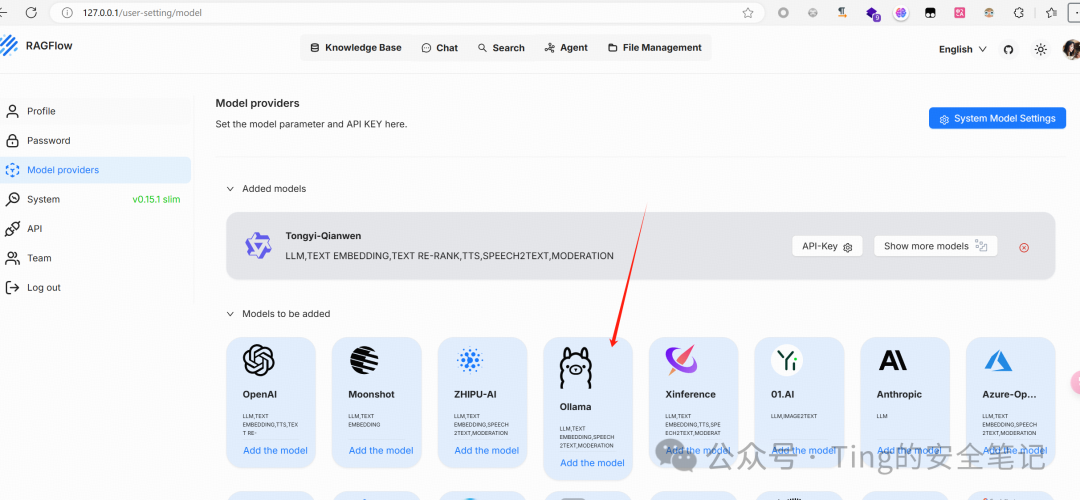The image size is (1080, 500).
Task: Click the browser address bar URL
Action: (x=143, y=12)
